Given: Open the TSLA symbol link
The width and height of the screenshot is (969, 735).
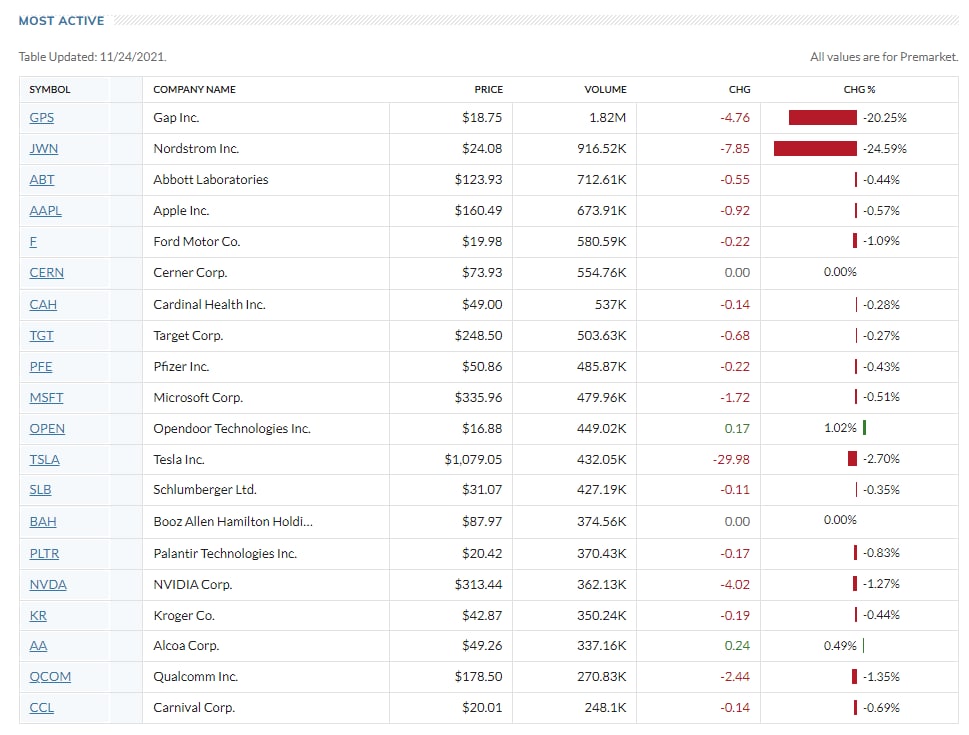Looking at the screenshot, I should 44,459.
